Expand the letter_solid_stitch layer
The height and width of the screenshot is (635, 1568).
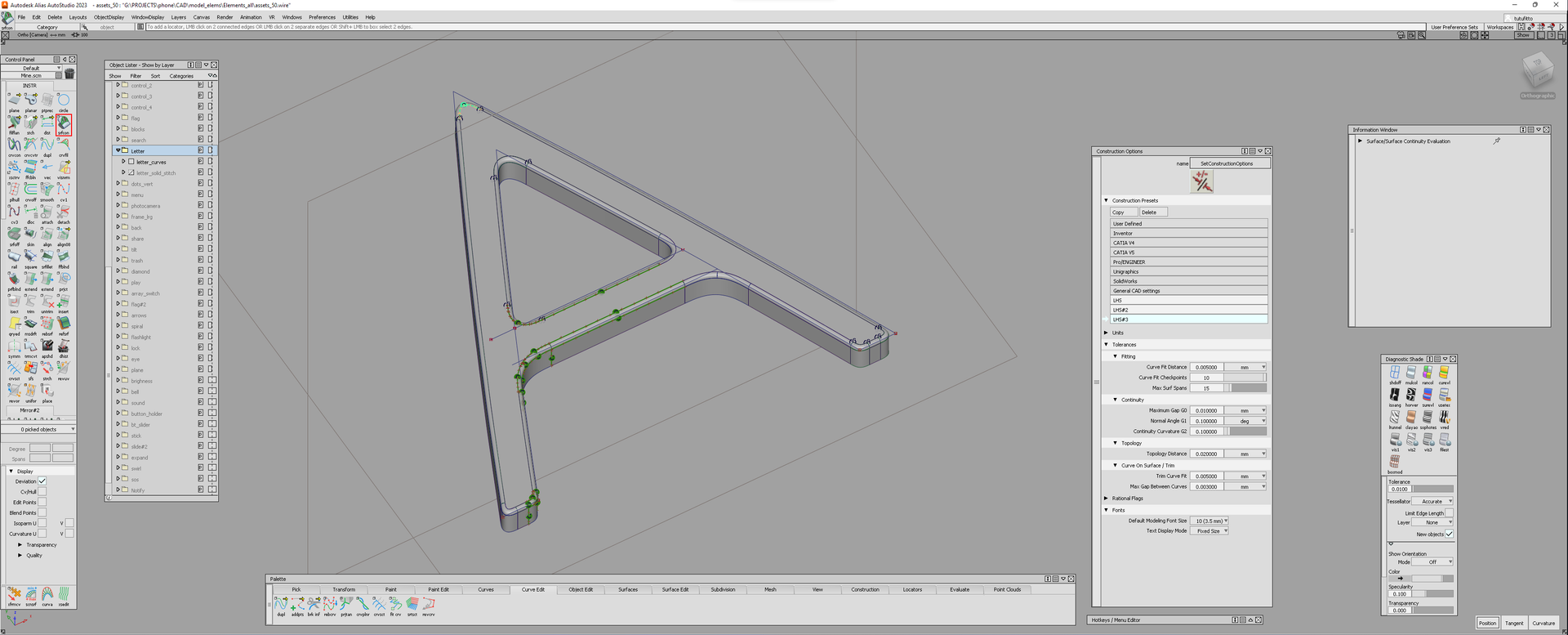[x=123, y=172]
